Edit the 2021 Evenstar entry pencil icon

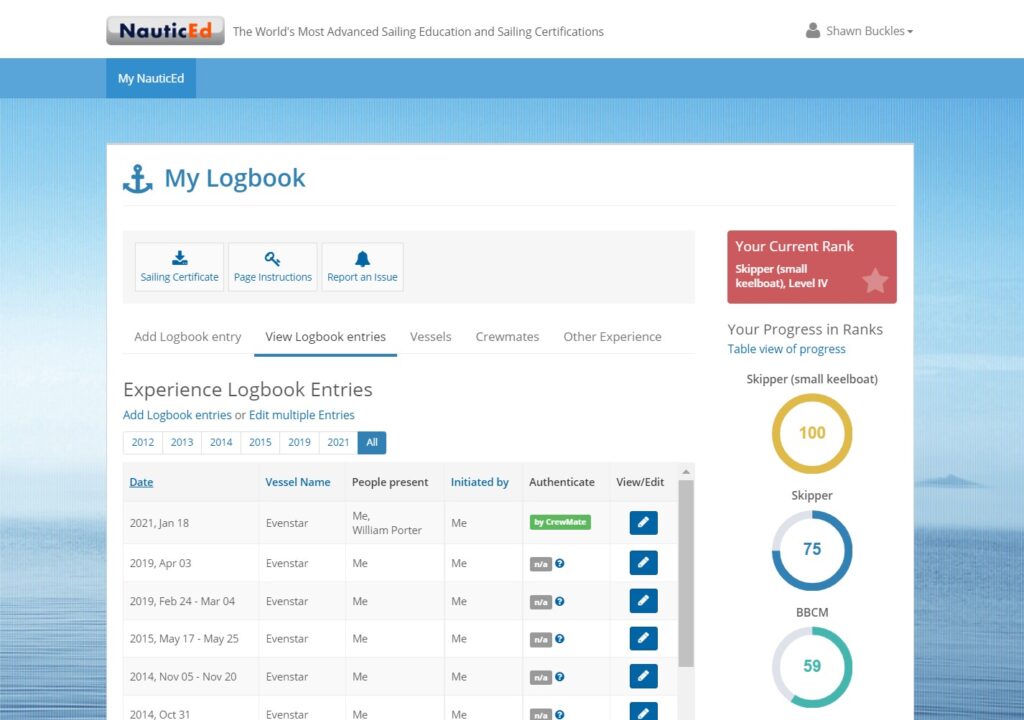pyautogui.click(x=643, y=521)
